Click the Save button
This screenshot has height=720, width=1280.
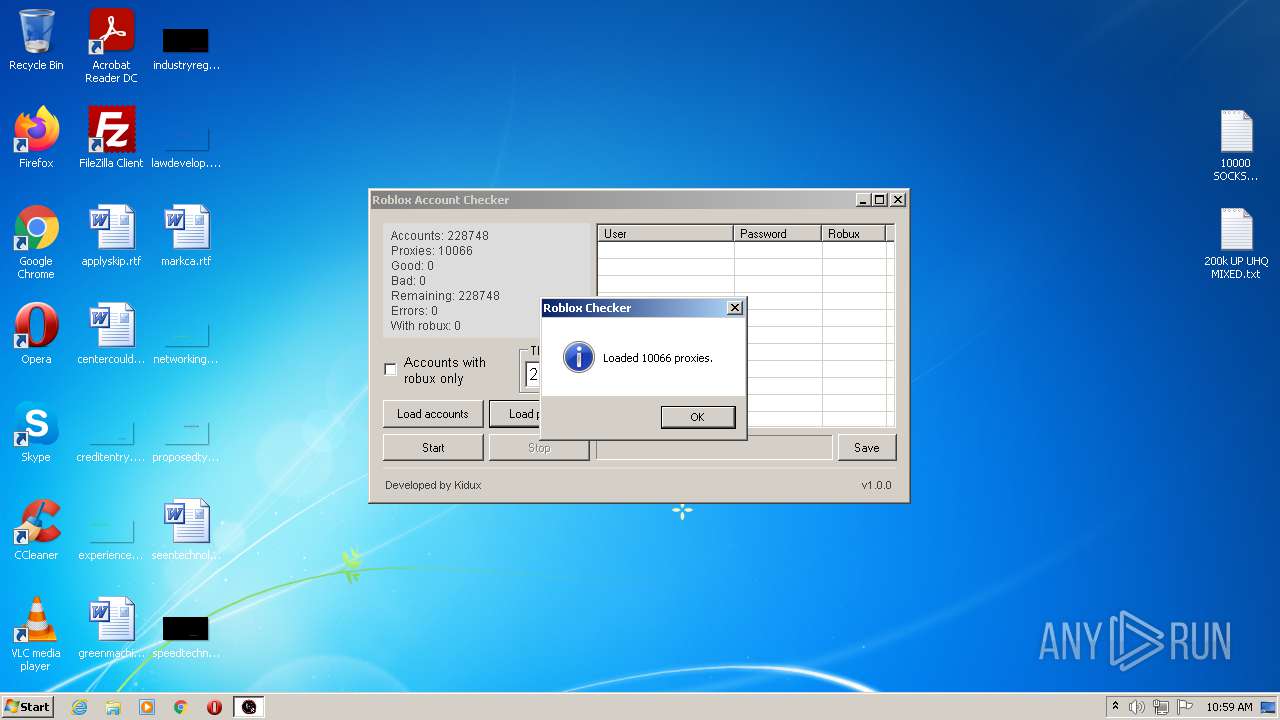867,448
